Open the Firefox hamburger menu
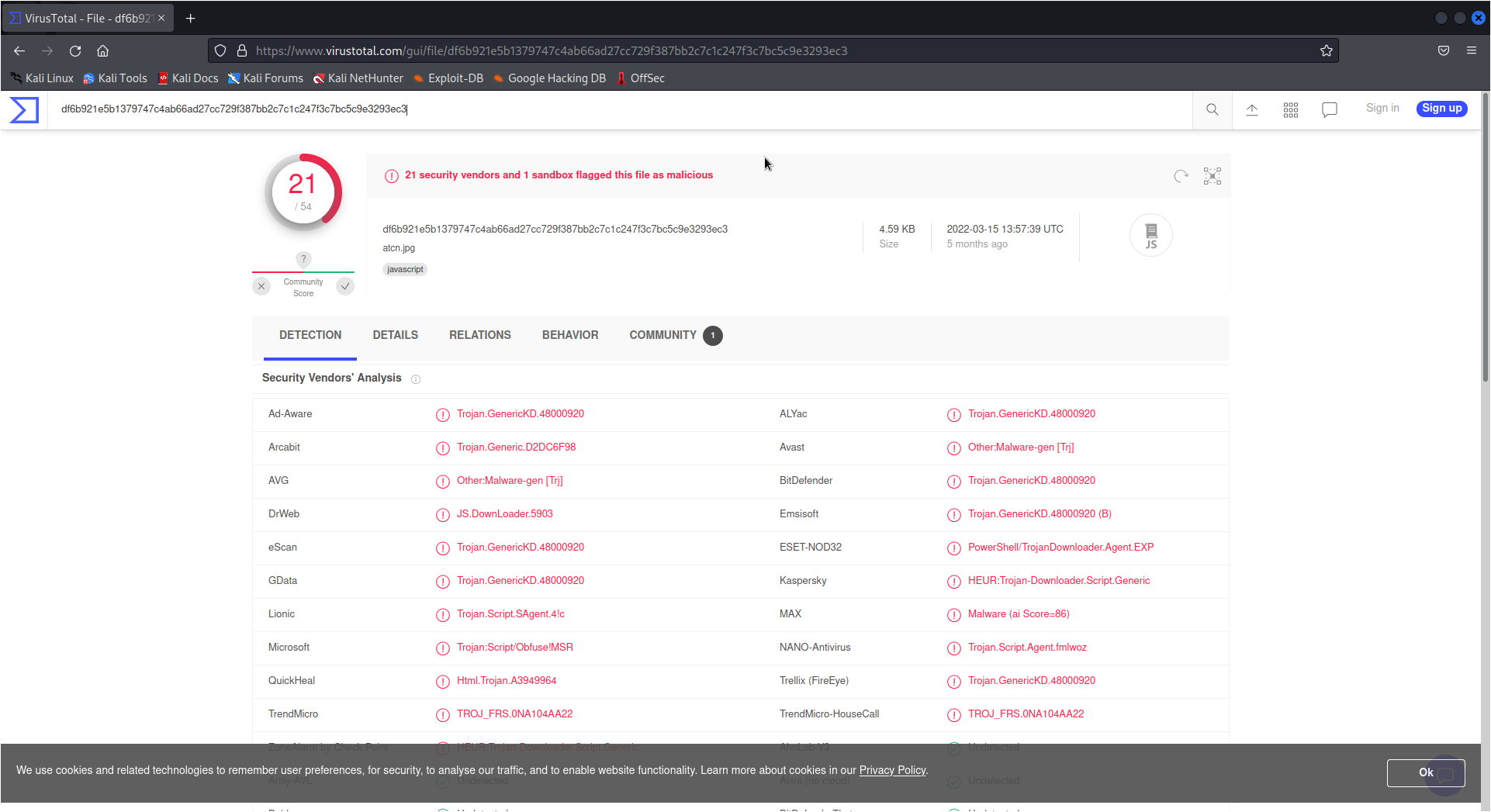Screen dimensions: 1491x812 pos(1472,50)
